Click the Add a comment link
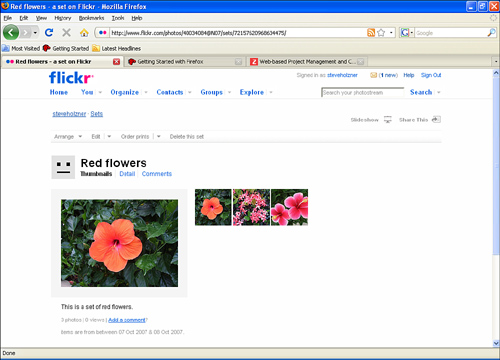This screenshot has width=500, height=360. pyautogui.click(x=127, y=320)
